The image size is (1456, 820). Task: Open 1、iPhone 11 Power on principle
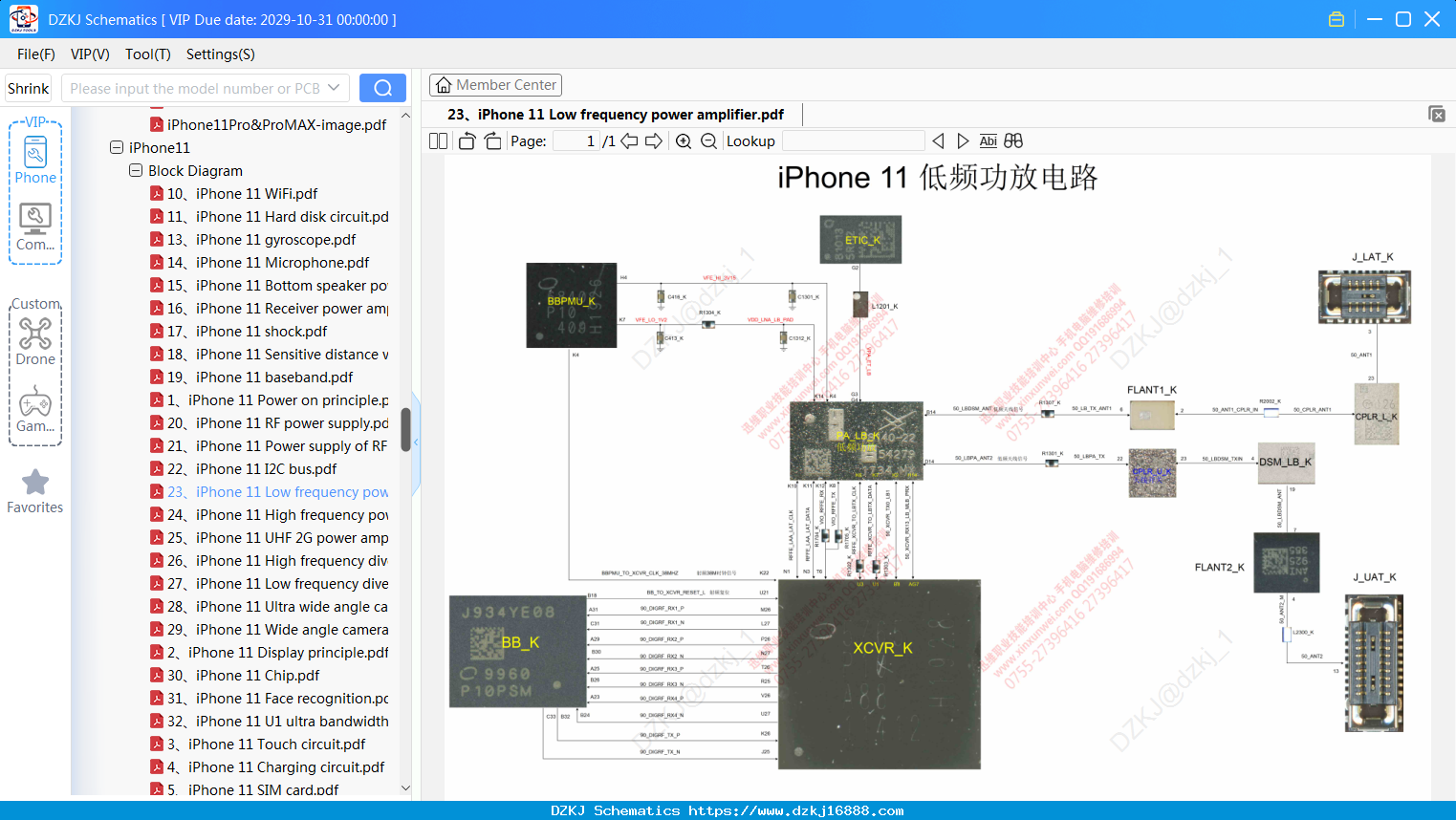(278, 399)
